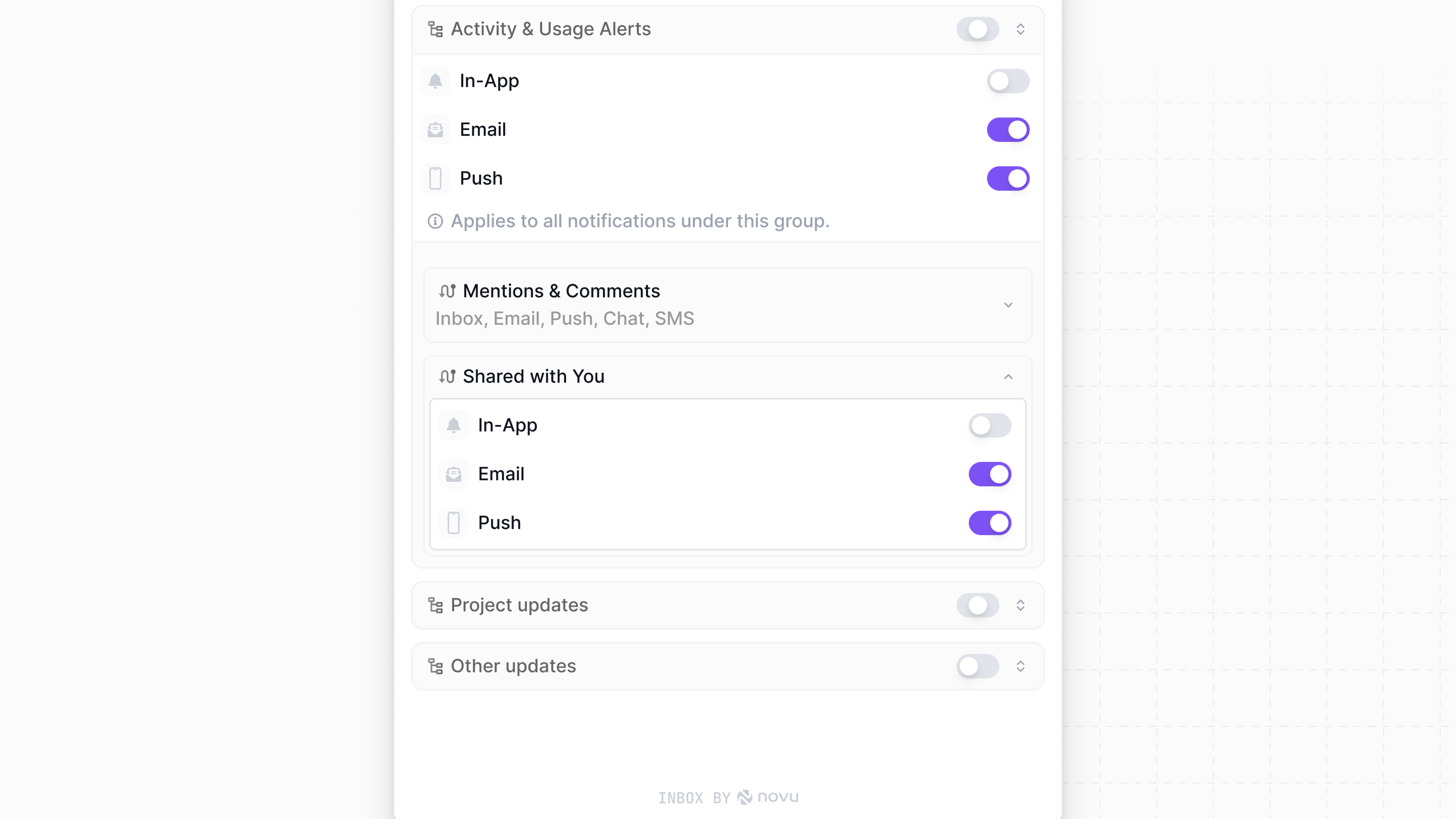The image size is (1456, 819).
Task: Switch the master toggle for Other updates on
Action: [x=978, y=666]
